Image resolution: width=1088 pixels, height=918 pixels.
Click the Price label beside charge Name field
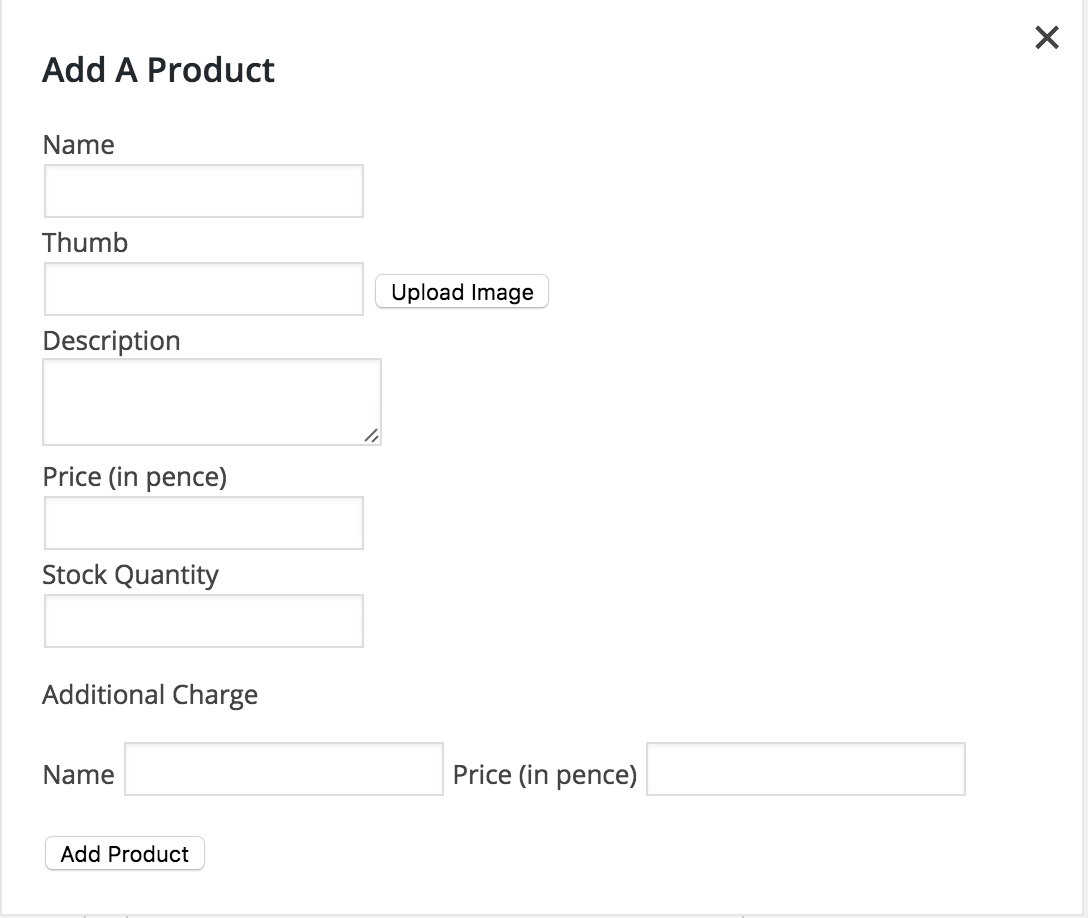pyautogui.click(x=545, y=774)
